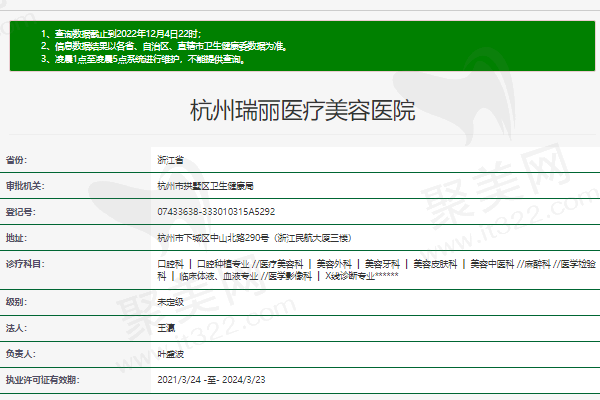Click registration number 07433638-333010315A5292

[216, 212]
